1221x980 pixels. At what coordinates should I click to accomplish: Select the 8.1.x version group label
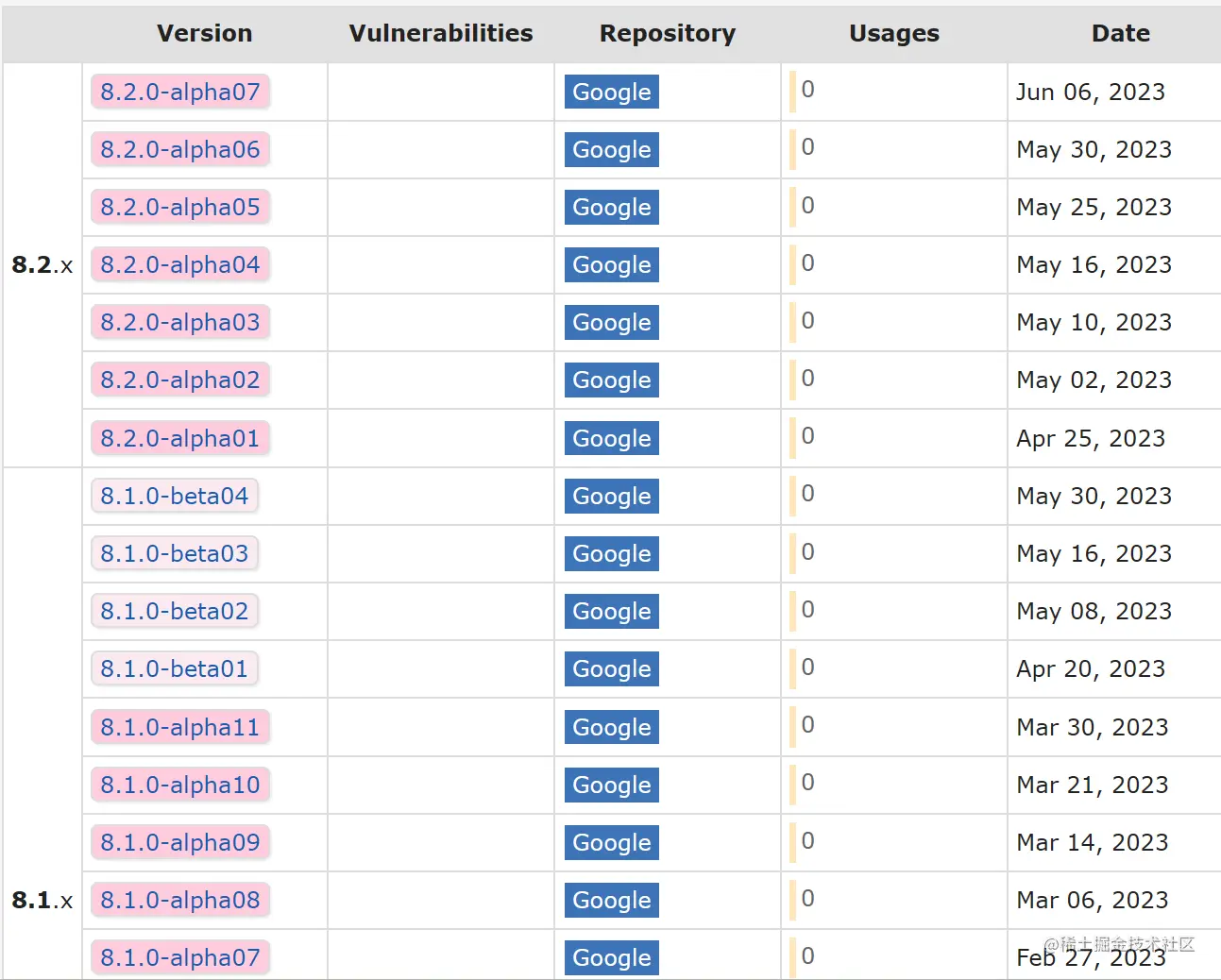pyautogui.click(x=42, y=900)
